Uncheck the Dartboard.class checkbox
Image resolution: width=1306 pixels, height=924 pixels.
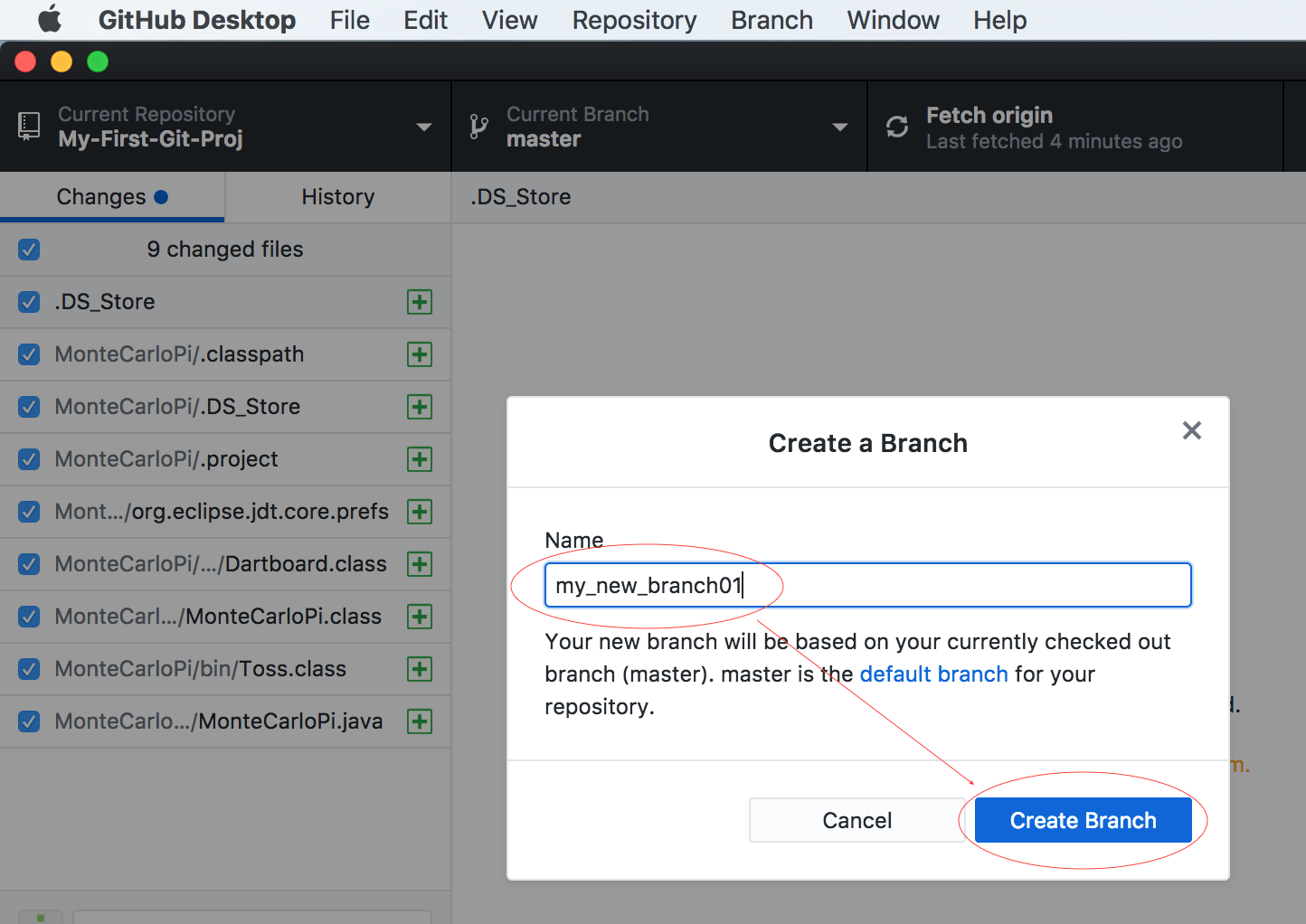[29, 564]
